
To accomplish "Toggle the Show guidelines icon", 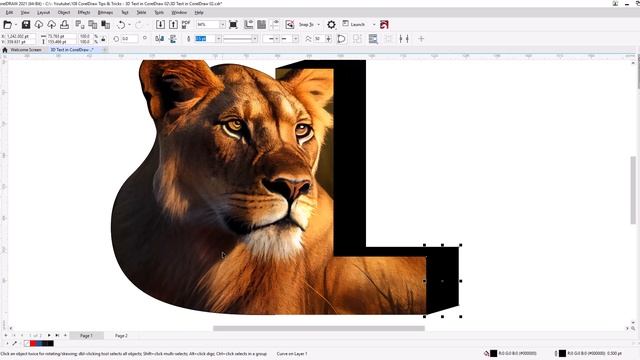I will click(275, 25).
